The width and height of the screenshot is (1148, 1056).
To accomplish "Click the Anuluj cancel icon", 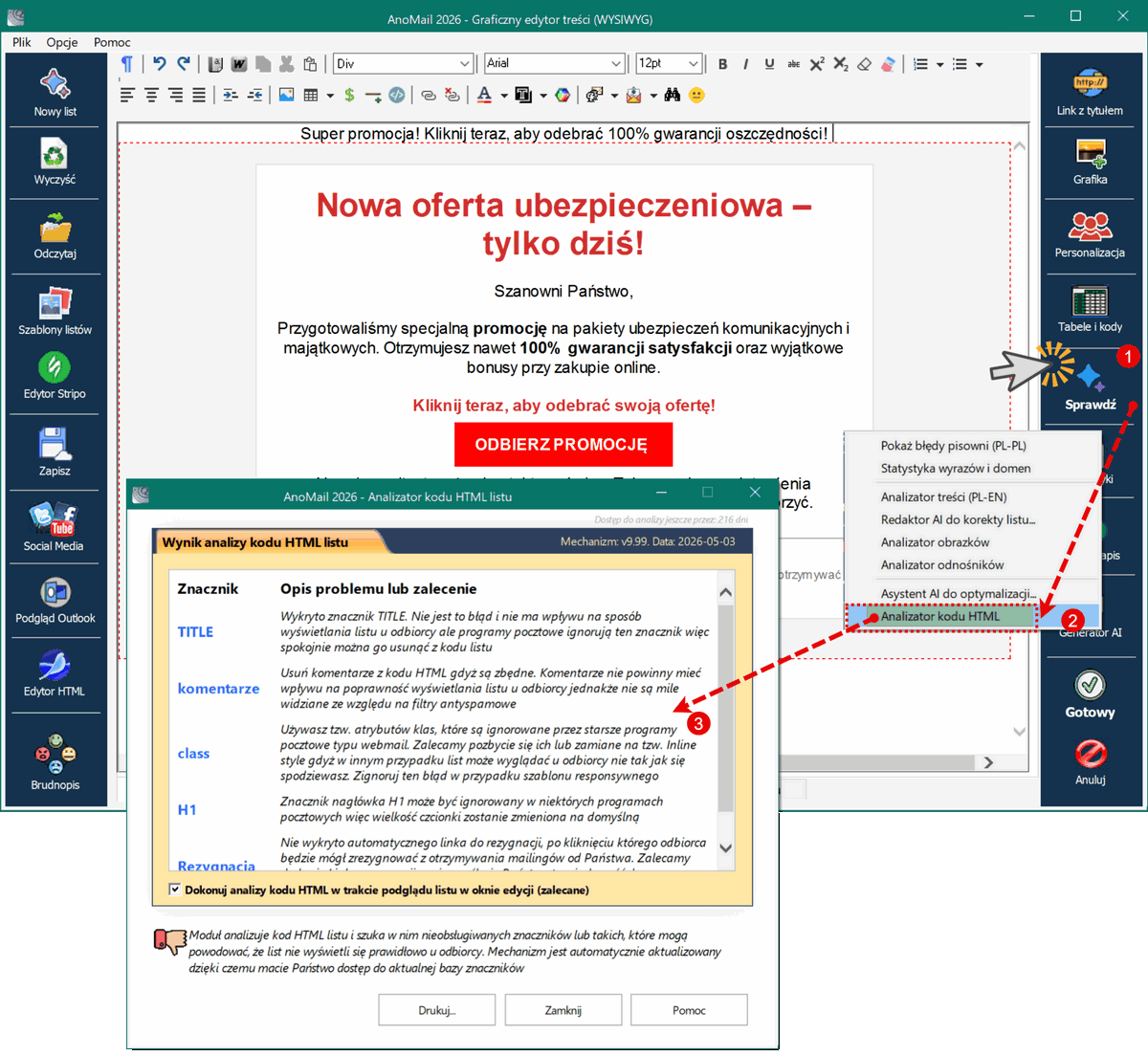I will click(x=1091, y=754).
